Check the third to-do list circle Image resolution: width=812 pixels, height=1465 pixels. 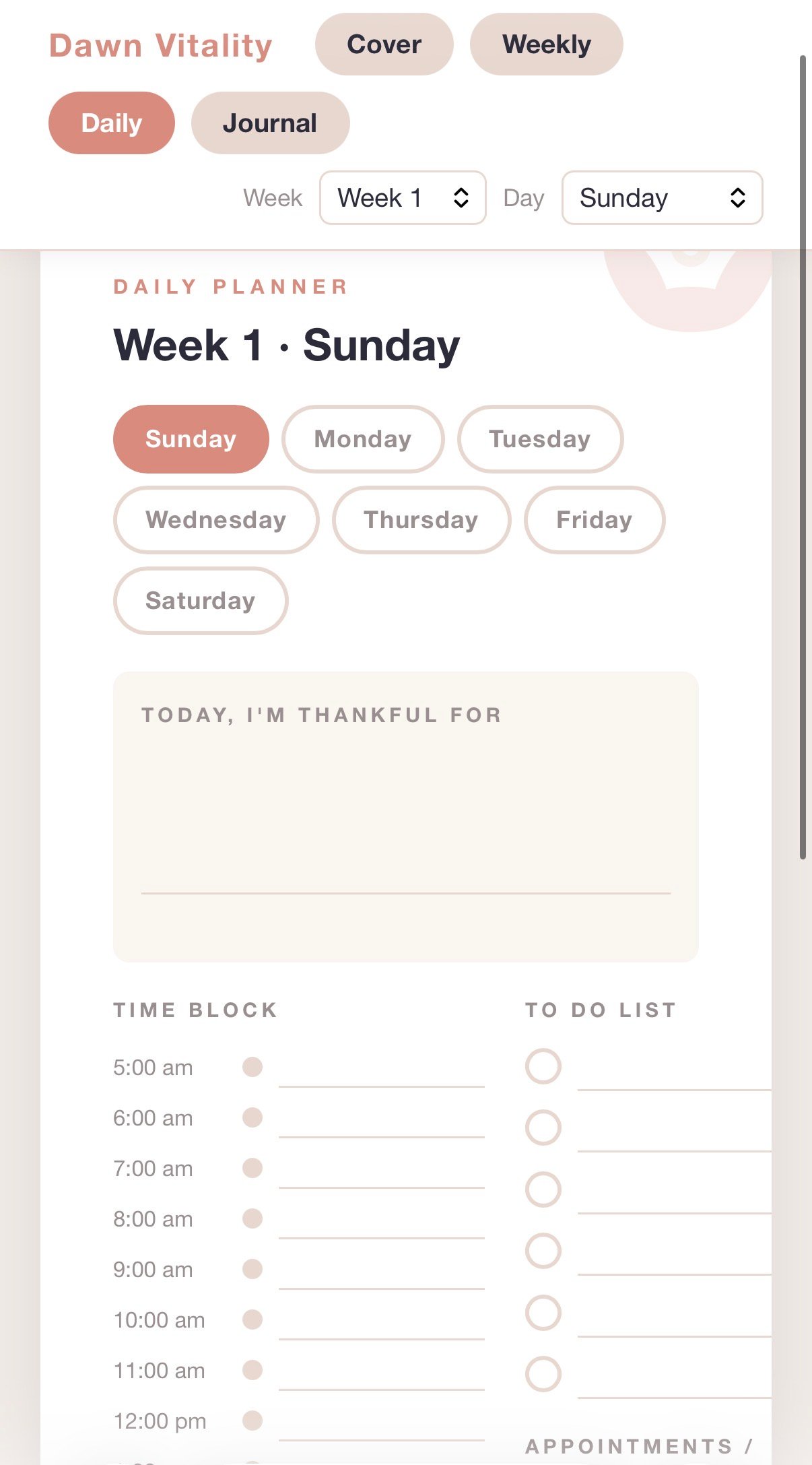point(543,1190)
